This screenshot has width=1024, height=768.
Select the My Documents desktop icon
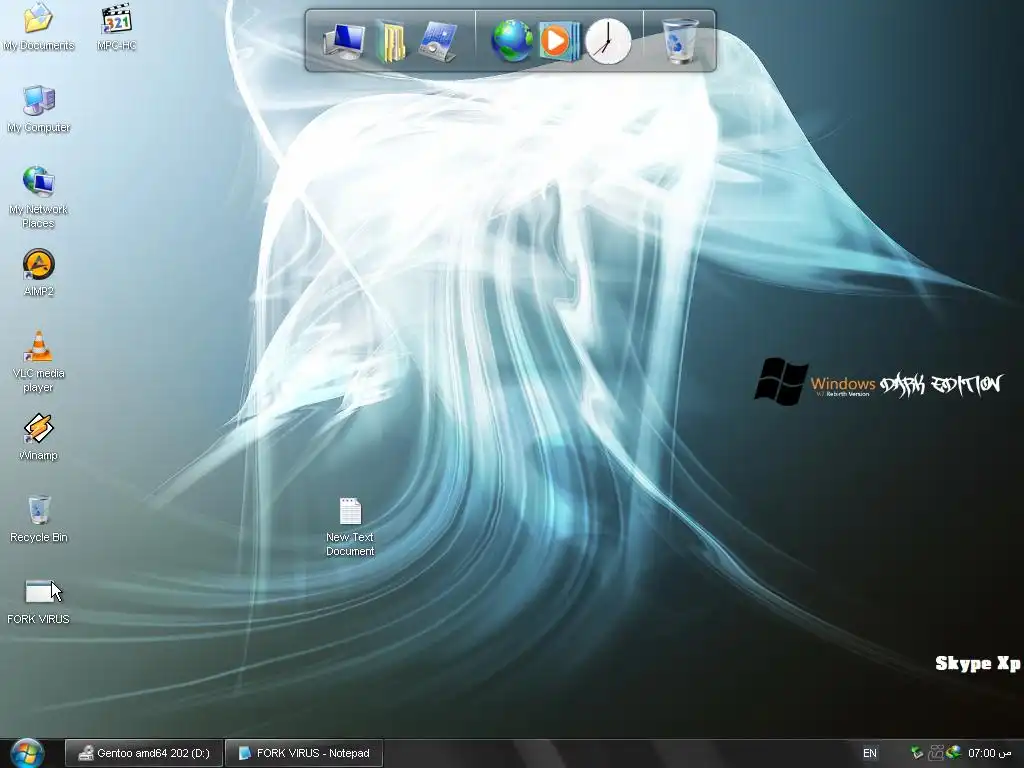pos(39,26)
